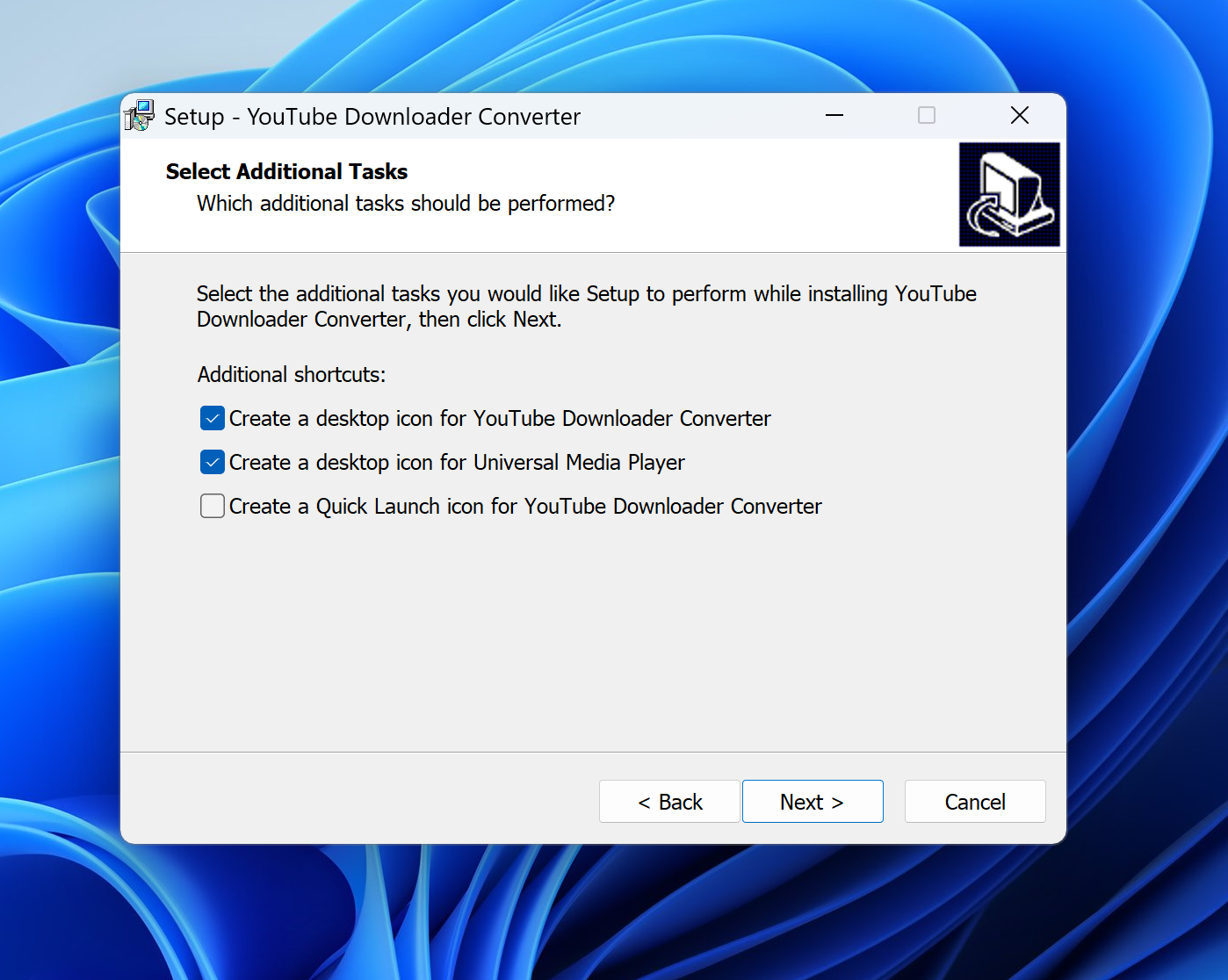Click the Setup installer icon in title bar
The height and width of the screenshot is (980, 1228).
[x=139, y=116]
